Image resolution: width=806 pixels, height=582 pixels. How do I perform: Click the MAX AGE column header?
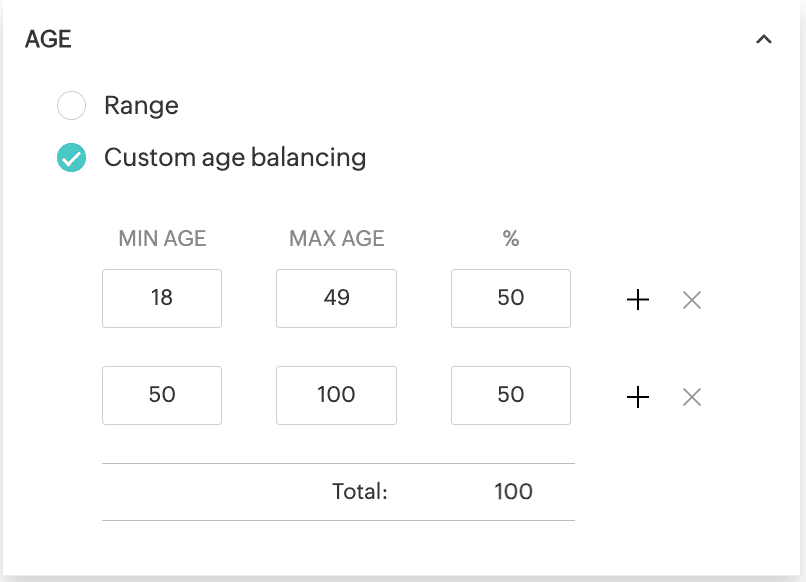pyautogui.click(x=337, y=239)
